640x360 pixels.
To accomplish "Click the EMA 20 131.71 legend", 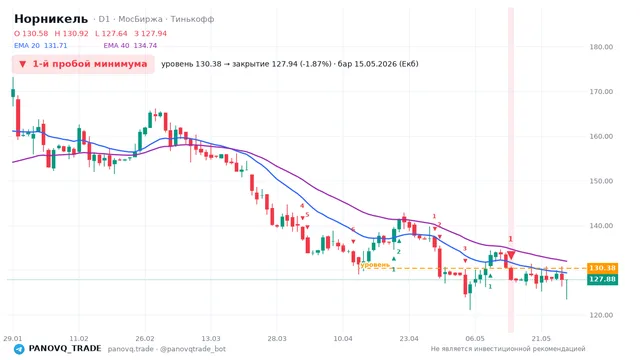I will (x=40, y=46).
